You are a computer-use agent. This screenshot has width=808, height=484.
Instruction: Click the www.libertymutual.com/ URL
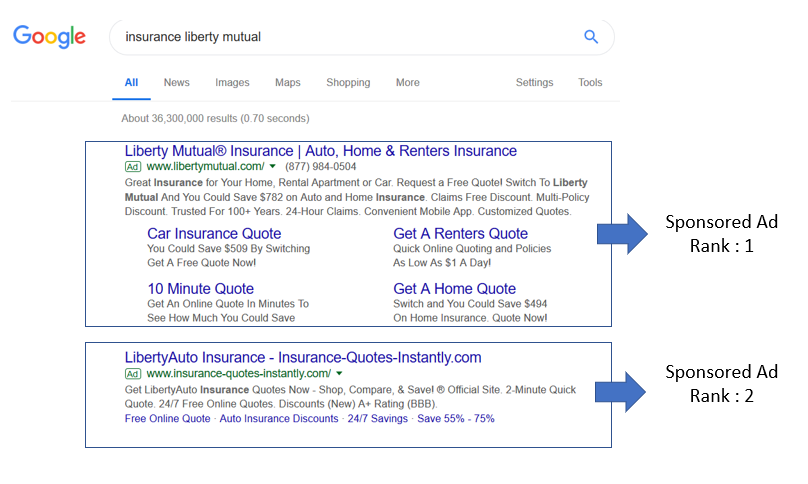(x=205, y=166)
